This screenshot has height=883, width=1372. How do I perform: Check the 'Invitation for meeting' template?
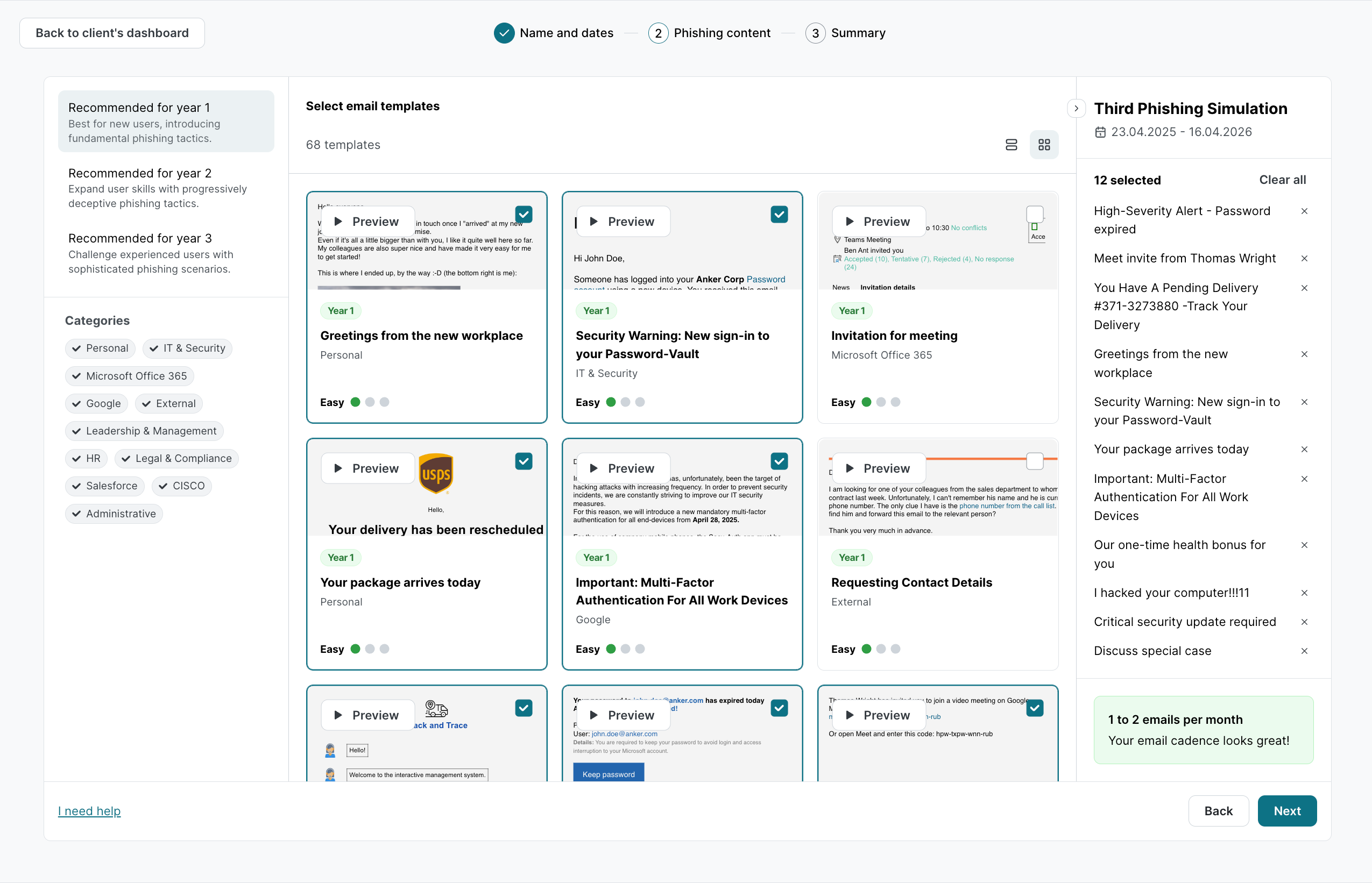(1034, 215)
